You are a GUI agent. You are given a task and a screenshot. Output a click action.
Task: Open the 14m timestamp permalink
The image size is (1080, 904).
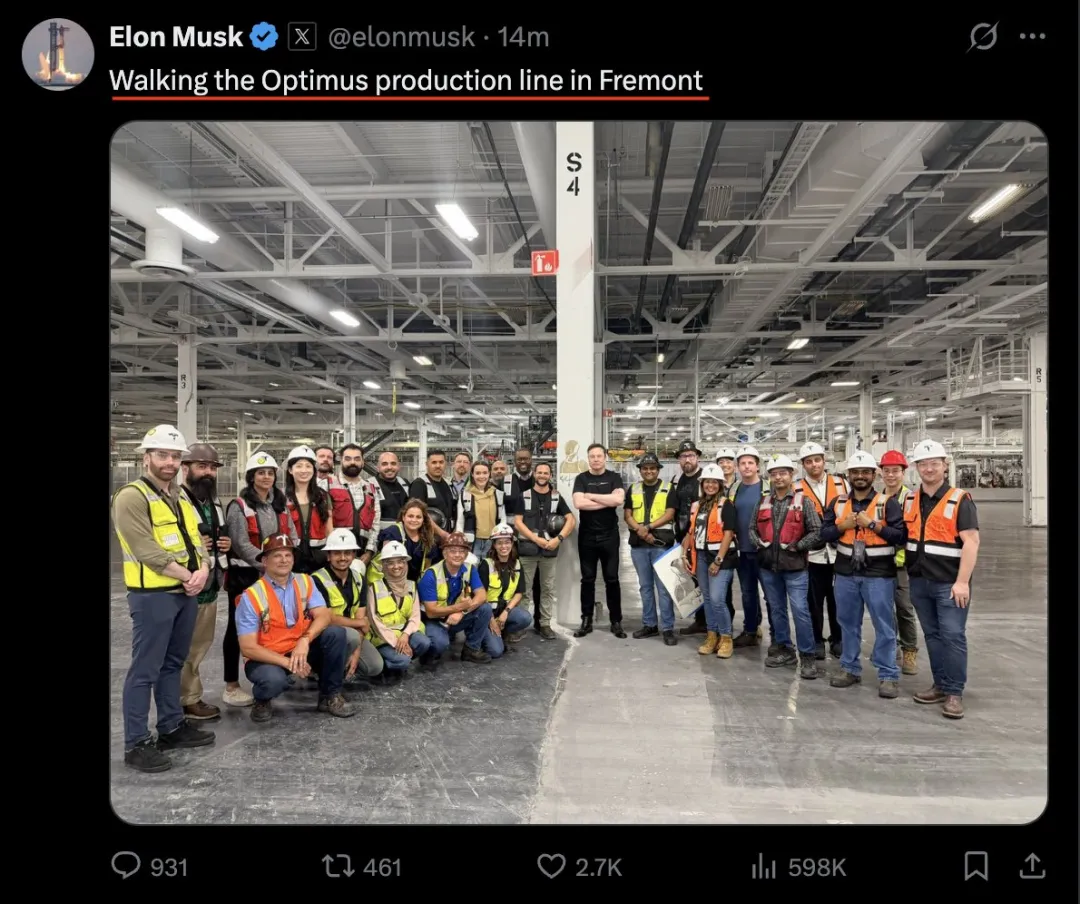click(523, 37)
